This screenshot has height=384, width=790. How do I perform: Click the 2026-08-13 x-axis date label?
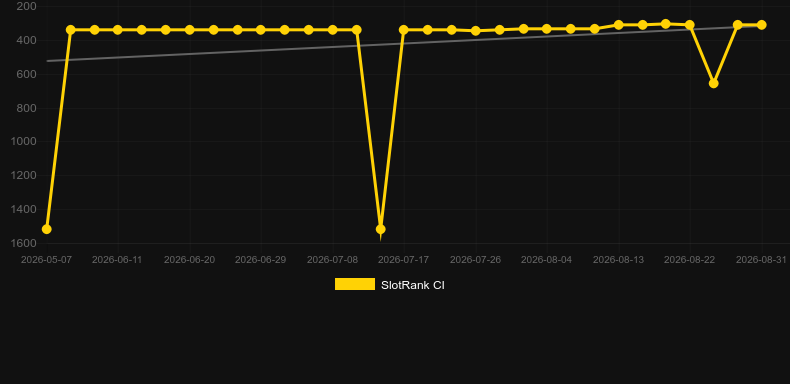tap(618, 260)
